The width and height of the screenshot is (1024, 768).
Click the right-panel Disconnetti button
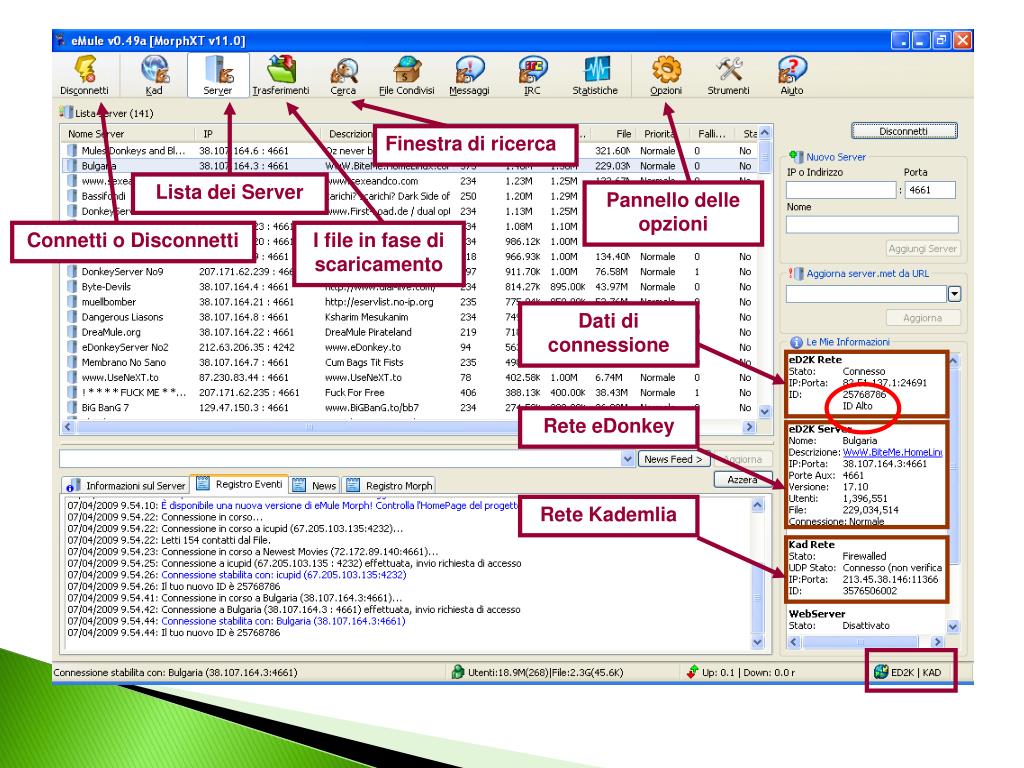[x=904, y=131]
